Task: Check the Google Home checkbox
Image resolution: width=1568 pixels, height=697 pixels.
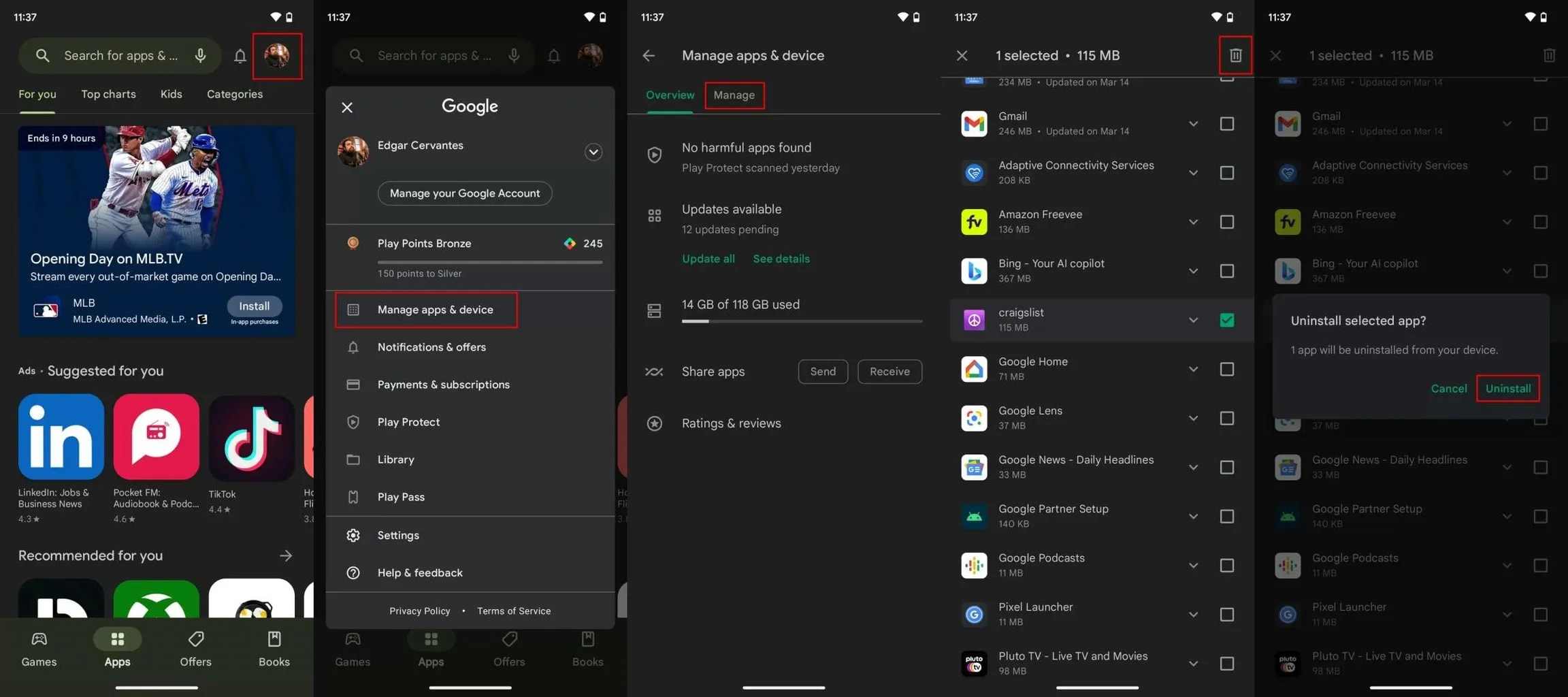Action: [1226, 369]
